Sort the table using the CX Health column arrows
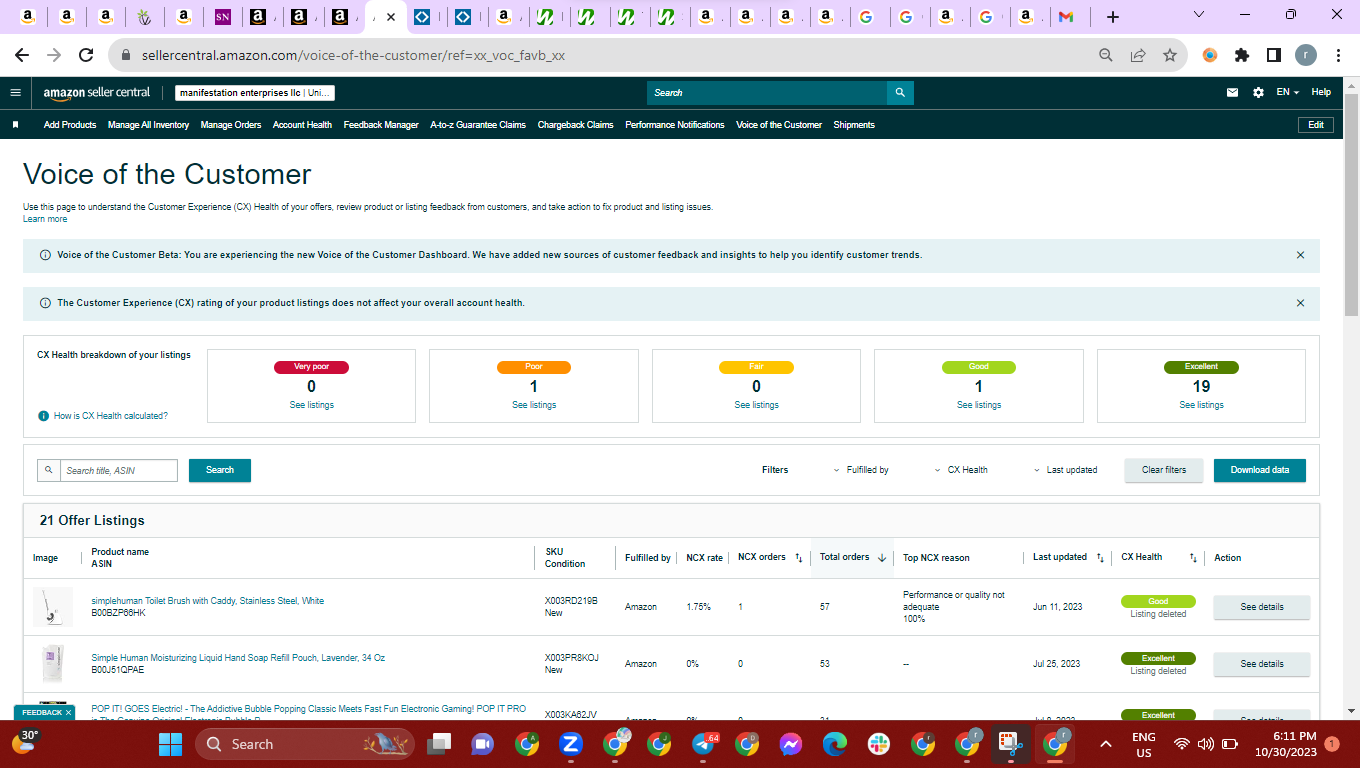 click(1193, 558)
